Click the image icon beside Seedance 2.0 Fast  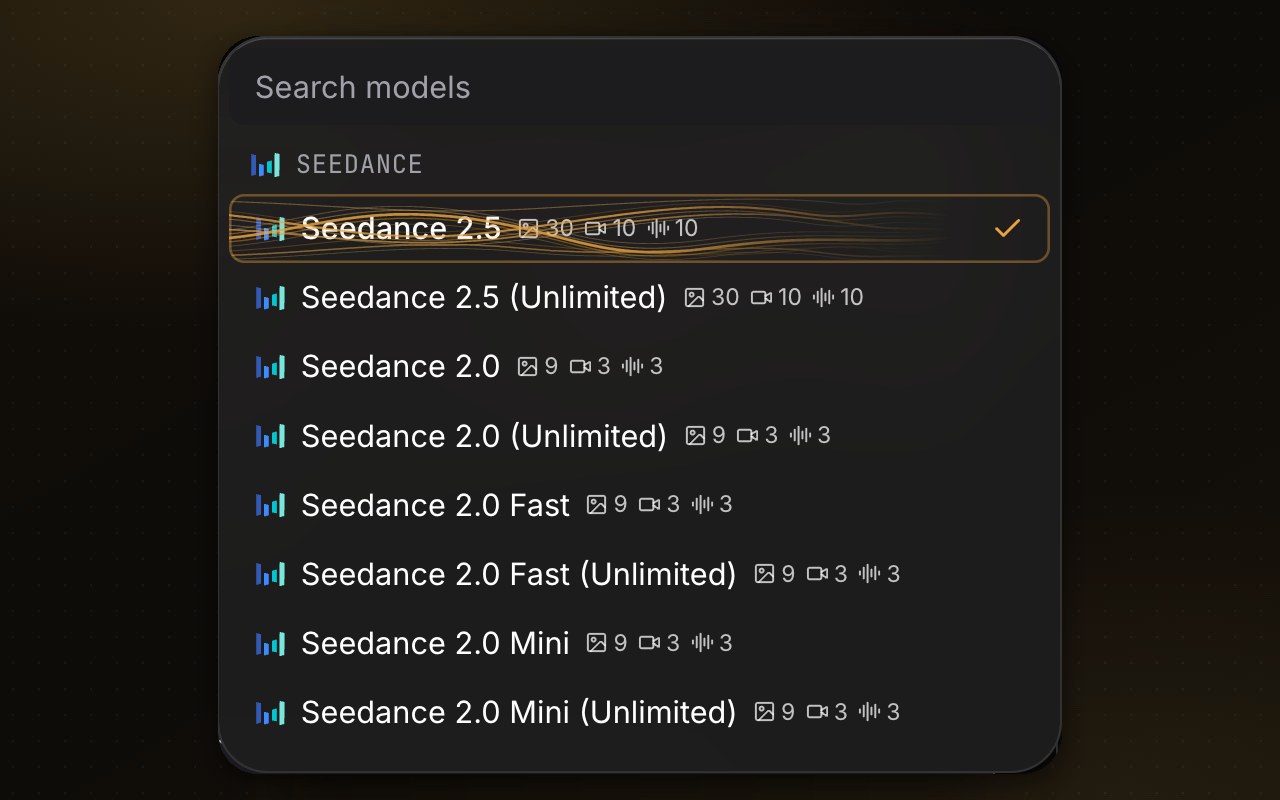coord(596,504)
